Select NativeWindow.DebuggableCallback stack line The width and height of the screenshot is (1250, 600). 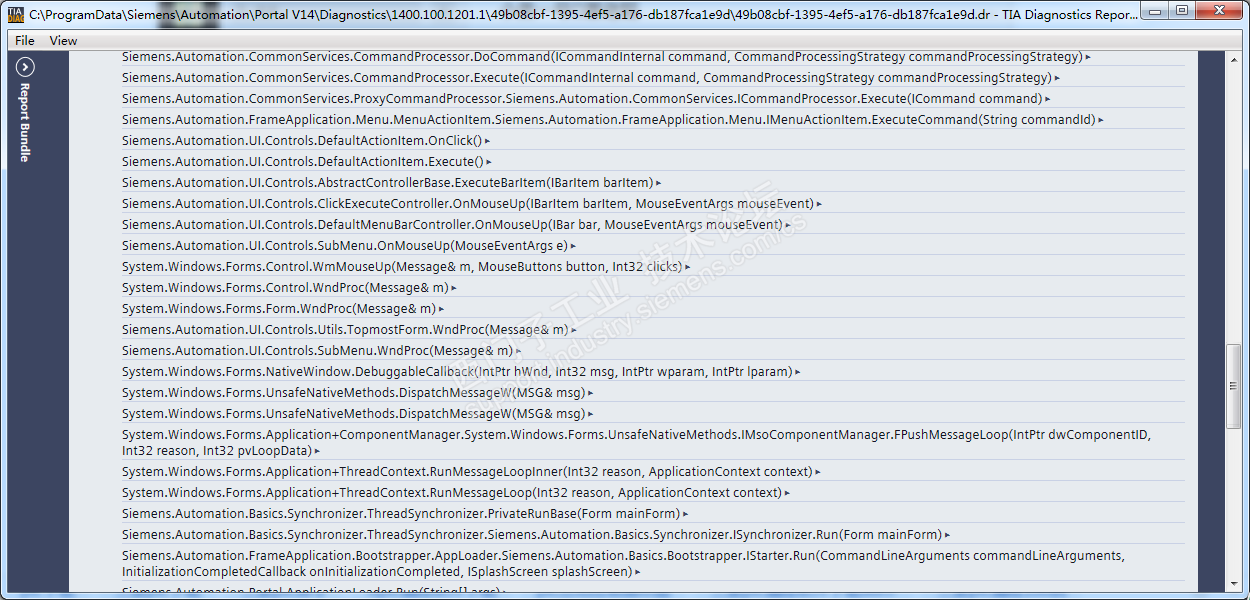point(457,372)
